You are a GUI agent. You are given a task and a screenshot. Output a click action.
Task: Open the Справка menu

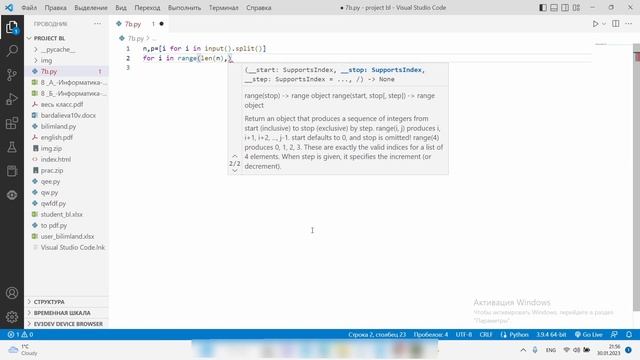click(259, 8)
